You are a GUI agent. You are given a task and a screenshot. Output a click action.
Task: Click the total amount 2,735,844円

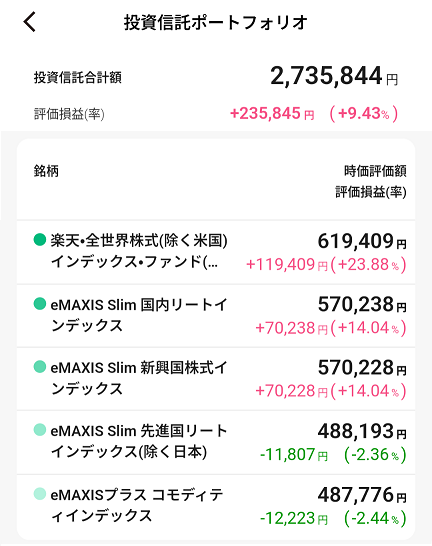(x=334, y=76)
